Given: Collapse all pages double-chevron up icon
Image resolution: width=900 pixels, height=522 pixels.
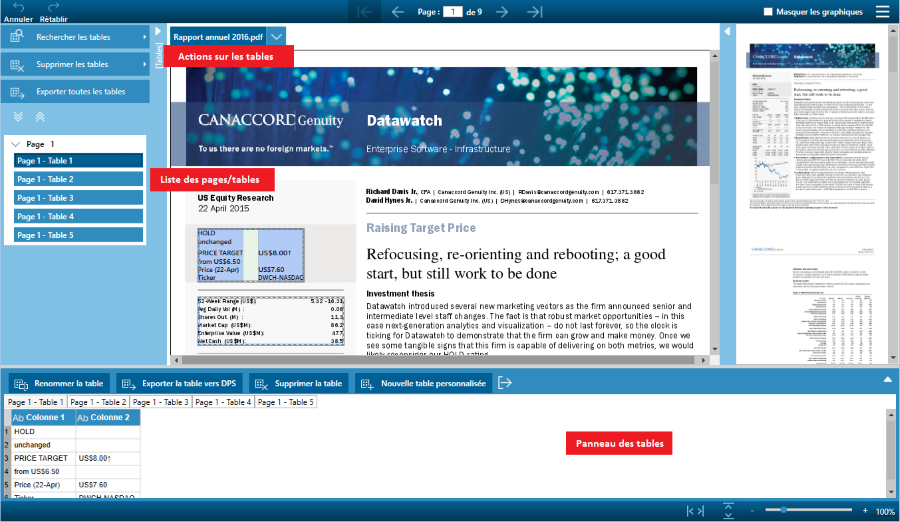Looking at the screenshot, I should click(x=40, y=117).
